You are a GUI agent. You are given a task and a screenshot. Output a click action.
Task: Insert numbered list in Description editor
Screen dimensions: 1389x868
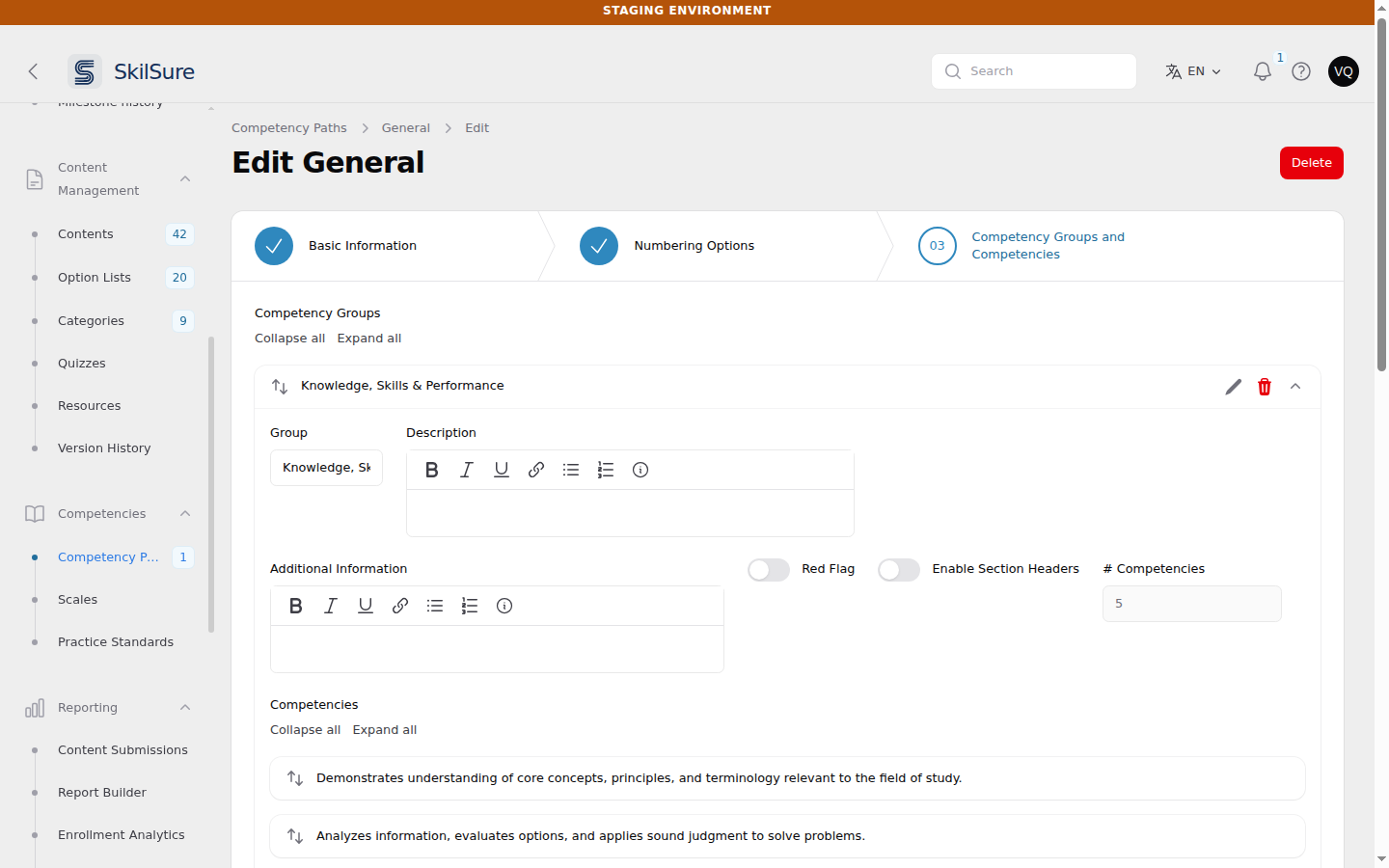(x=606, y=470)
